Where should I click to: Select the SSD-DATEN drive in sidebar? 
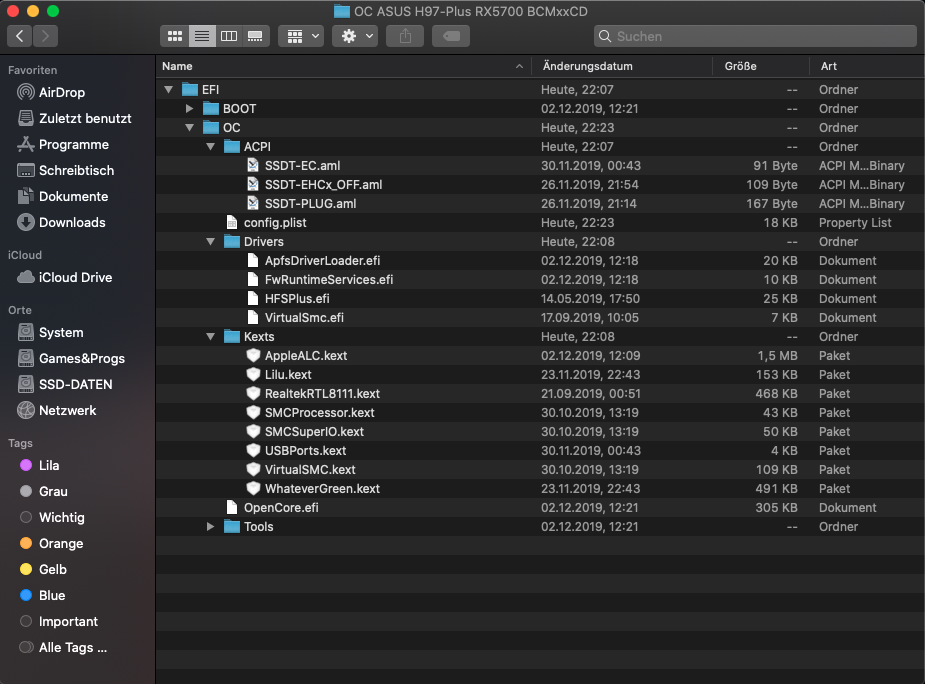65,385
